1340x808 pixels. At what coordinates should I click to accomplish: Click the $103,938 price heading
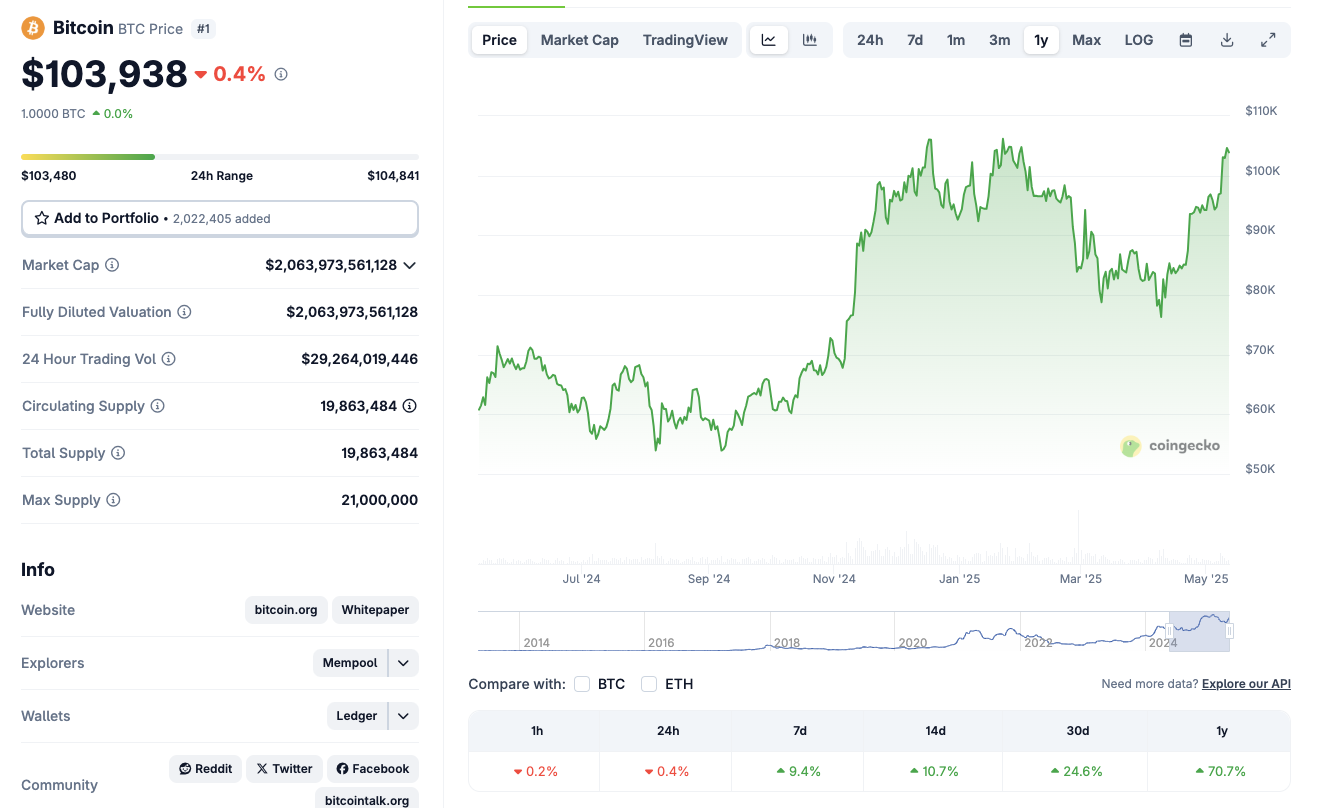pos(104,74)
